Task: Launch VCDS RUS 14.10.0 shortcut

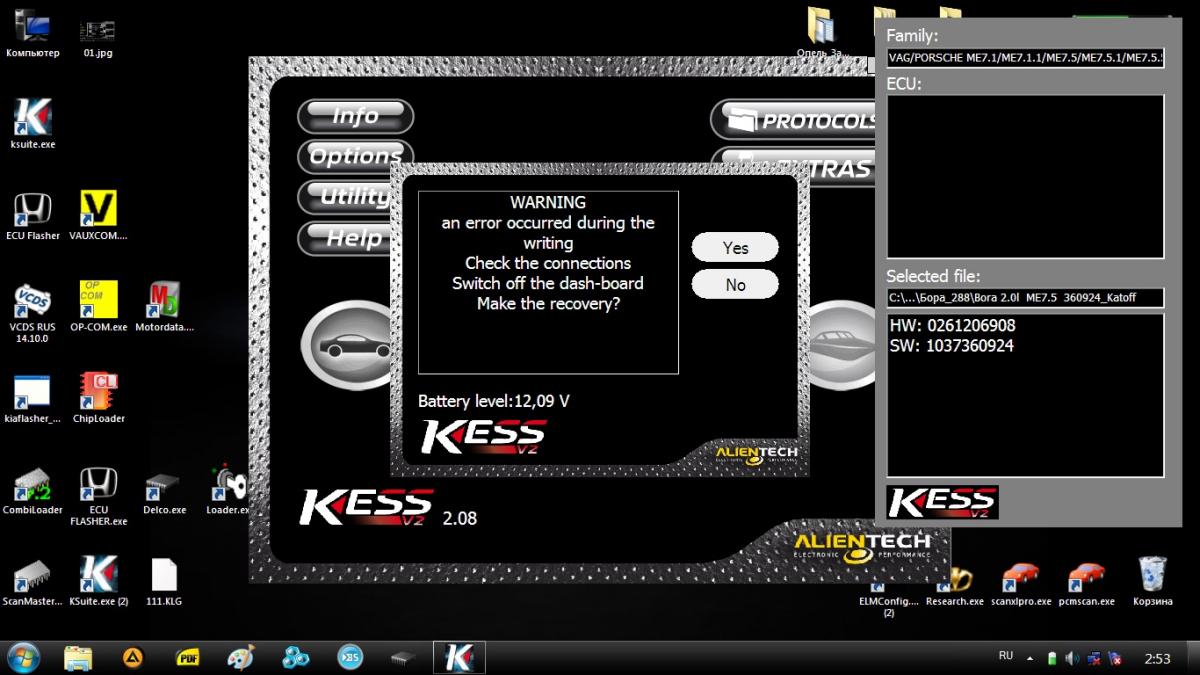Action: pos(32,312)
